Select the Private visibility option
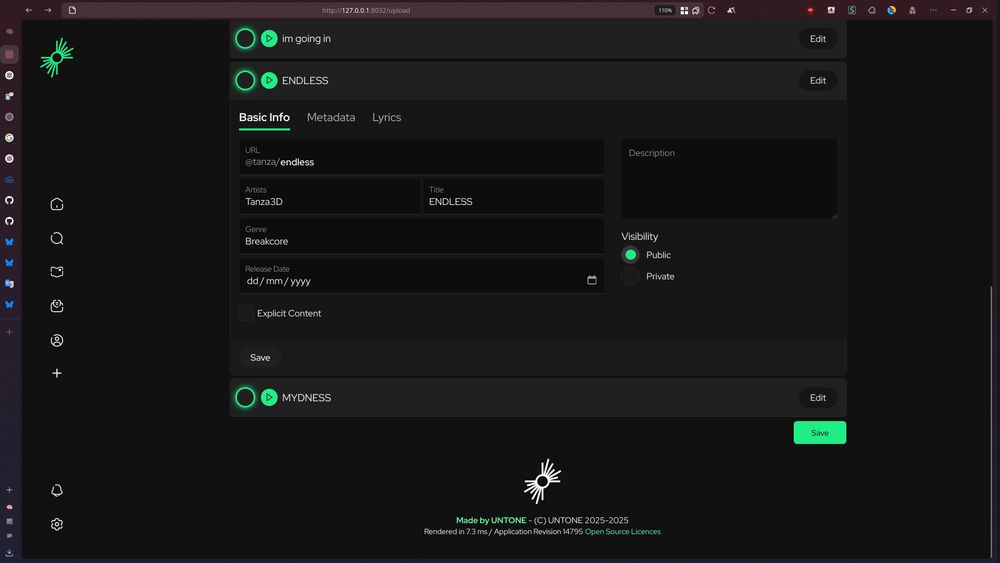This screenshot has width=1000, height=563. (x=630, y=277)
